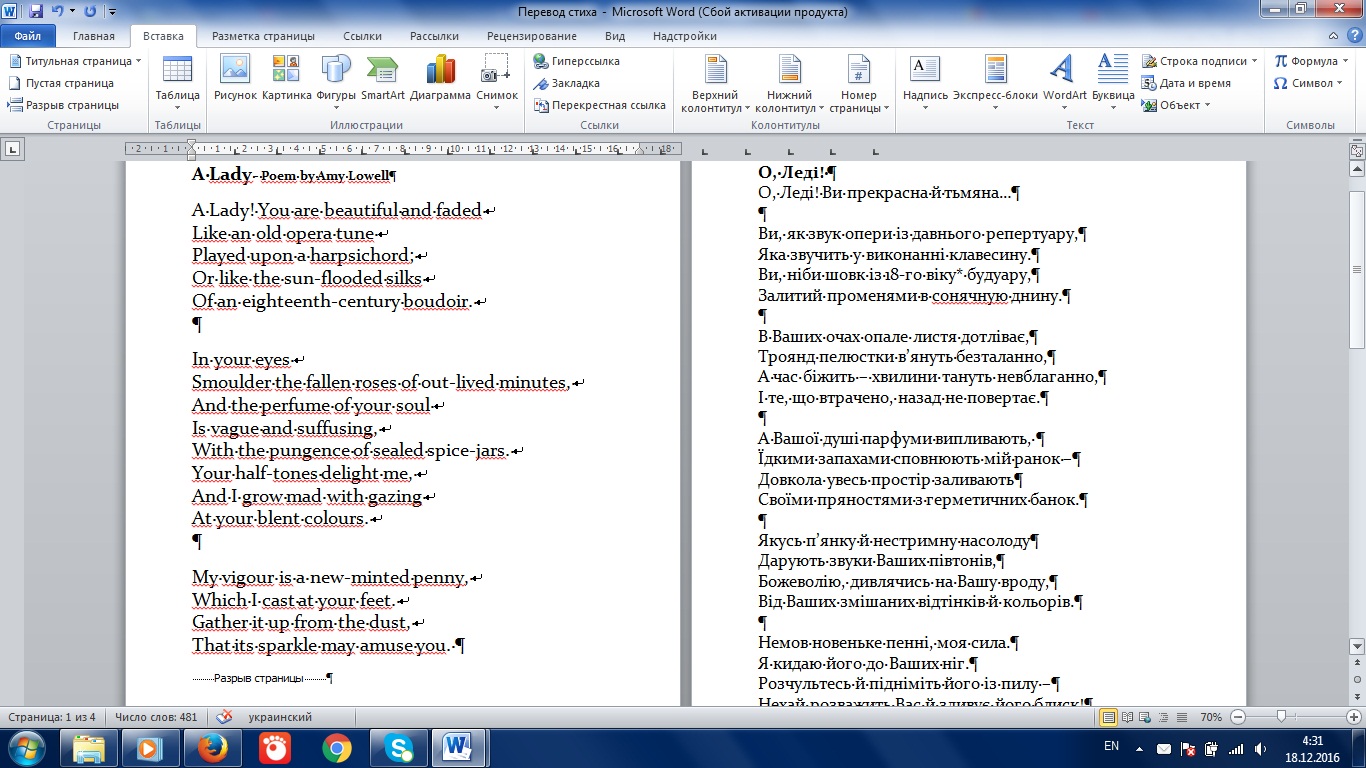Viewport: 1366px width, 768px height.
Task: Open the Рецензирование tab
Action: tap(531, 36)
